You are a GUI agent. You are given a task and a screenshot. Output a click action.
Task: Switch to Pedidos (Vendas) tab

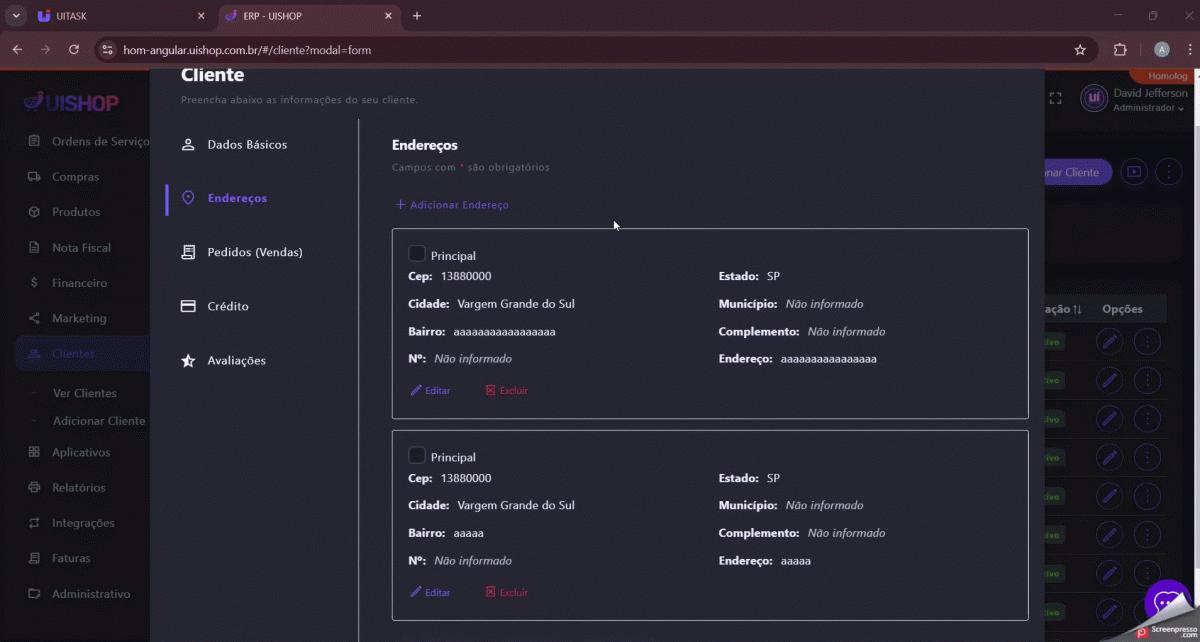pyautogui.click(x=254, y=253)
